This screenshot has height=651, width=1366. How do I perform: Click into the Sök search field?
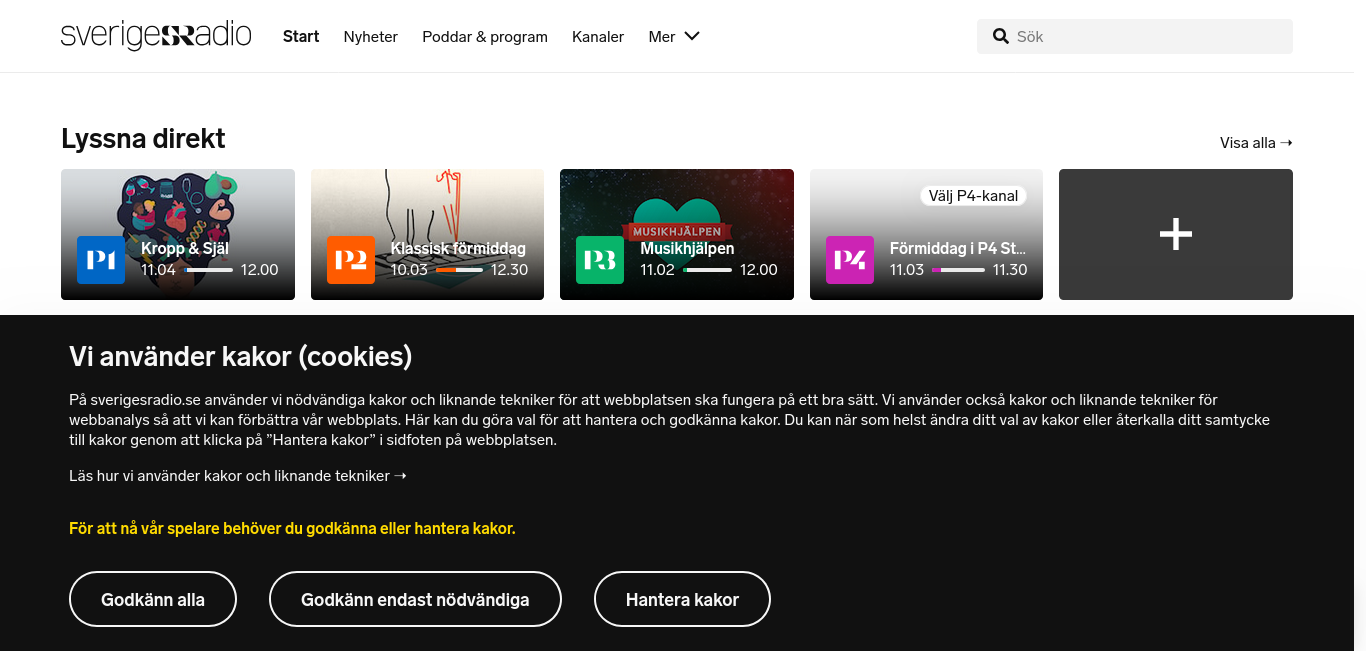point(1135,36)
